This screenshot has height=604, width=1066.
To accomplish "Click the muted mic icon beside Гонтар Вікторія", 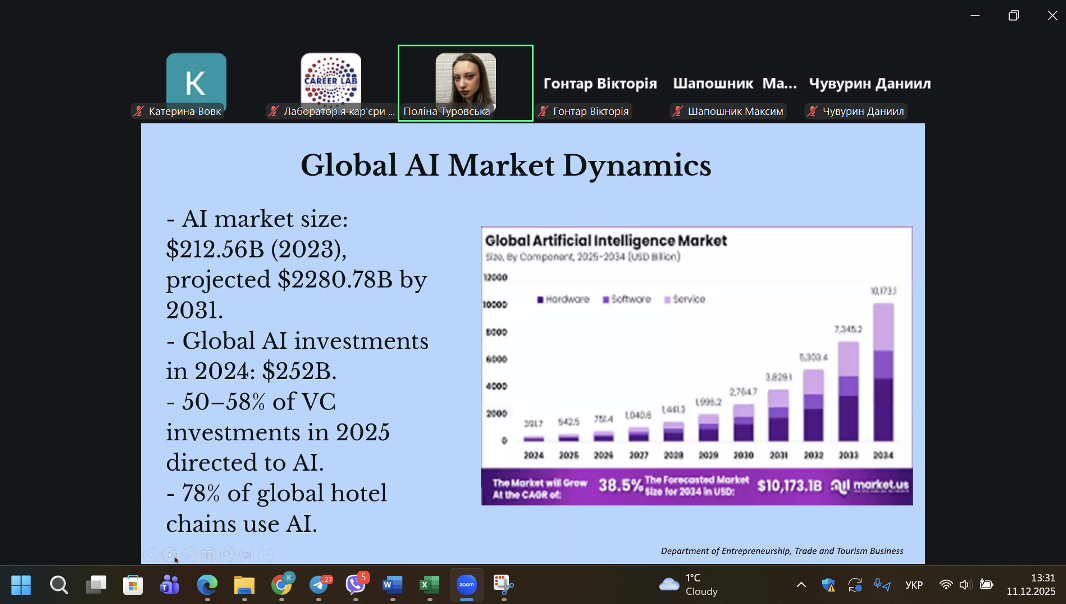I will pos(544,112).
